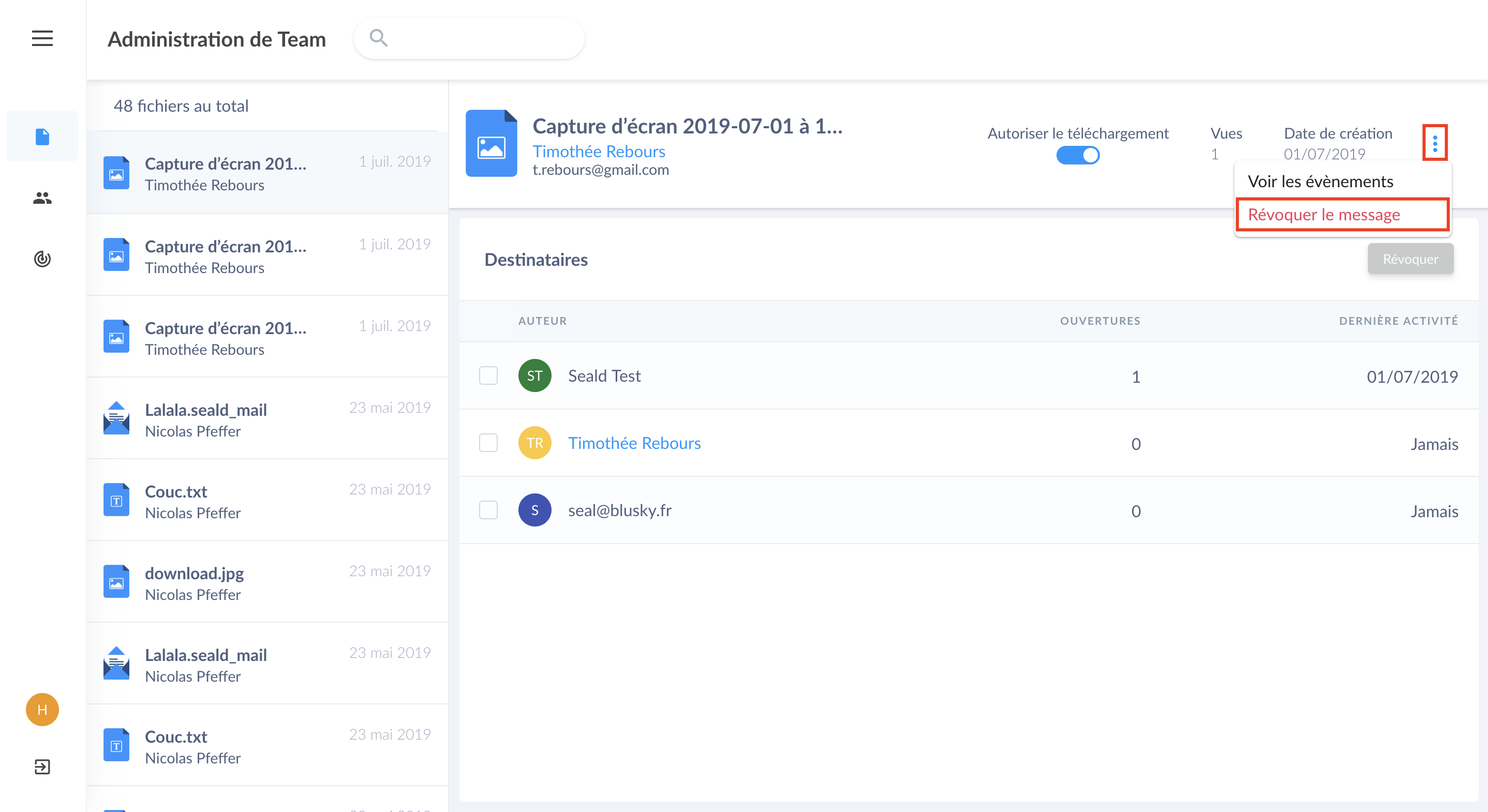Screen dimensions: 1488x812
Task: Click the AUTEUR column header
Action: pos(542,321)
